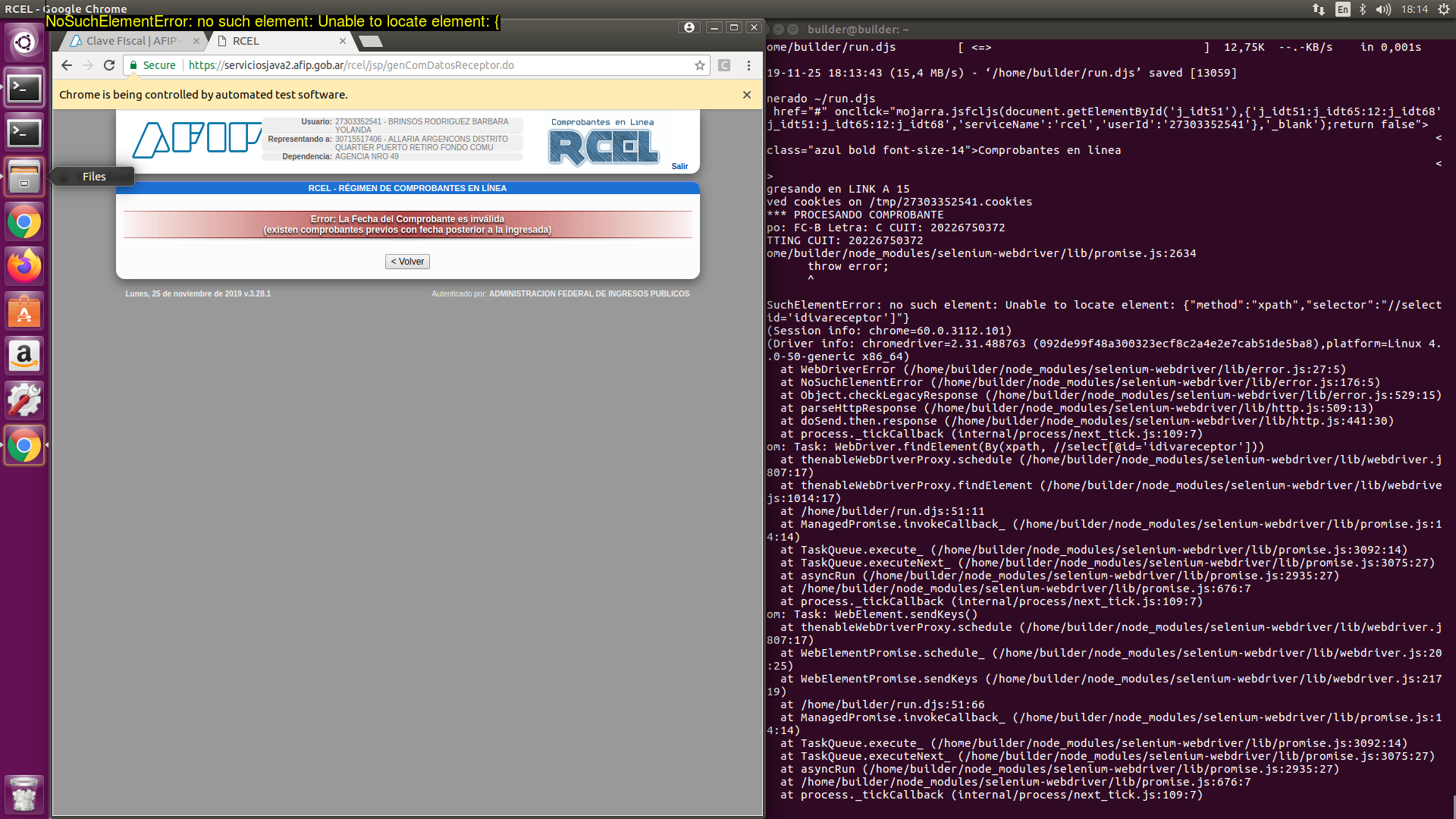Focus running Chrome launcher icon
The height and width of the screenshot is (819, 1456).
24,445
